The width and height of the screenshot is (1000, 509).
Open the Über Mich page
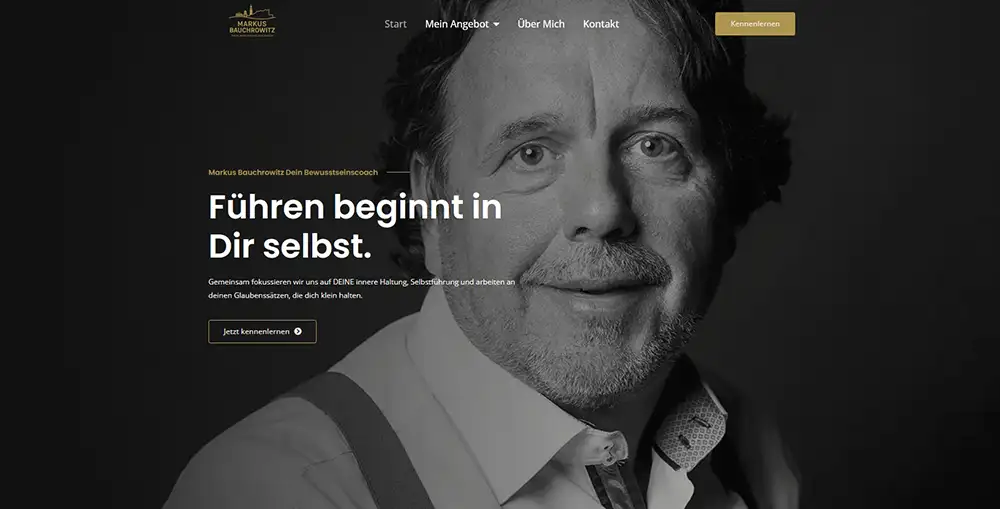(x=541, y=24)
